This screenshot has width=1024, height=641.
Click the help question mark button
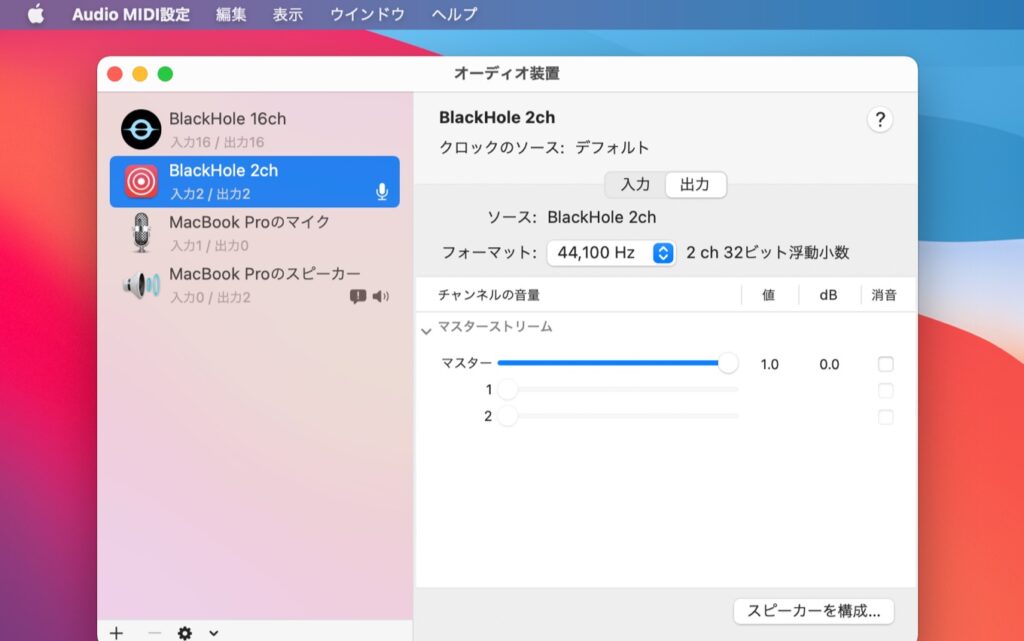tap(879, 120)
